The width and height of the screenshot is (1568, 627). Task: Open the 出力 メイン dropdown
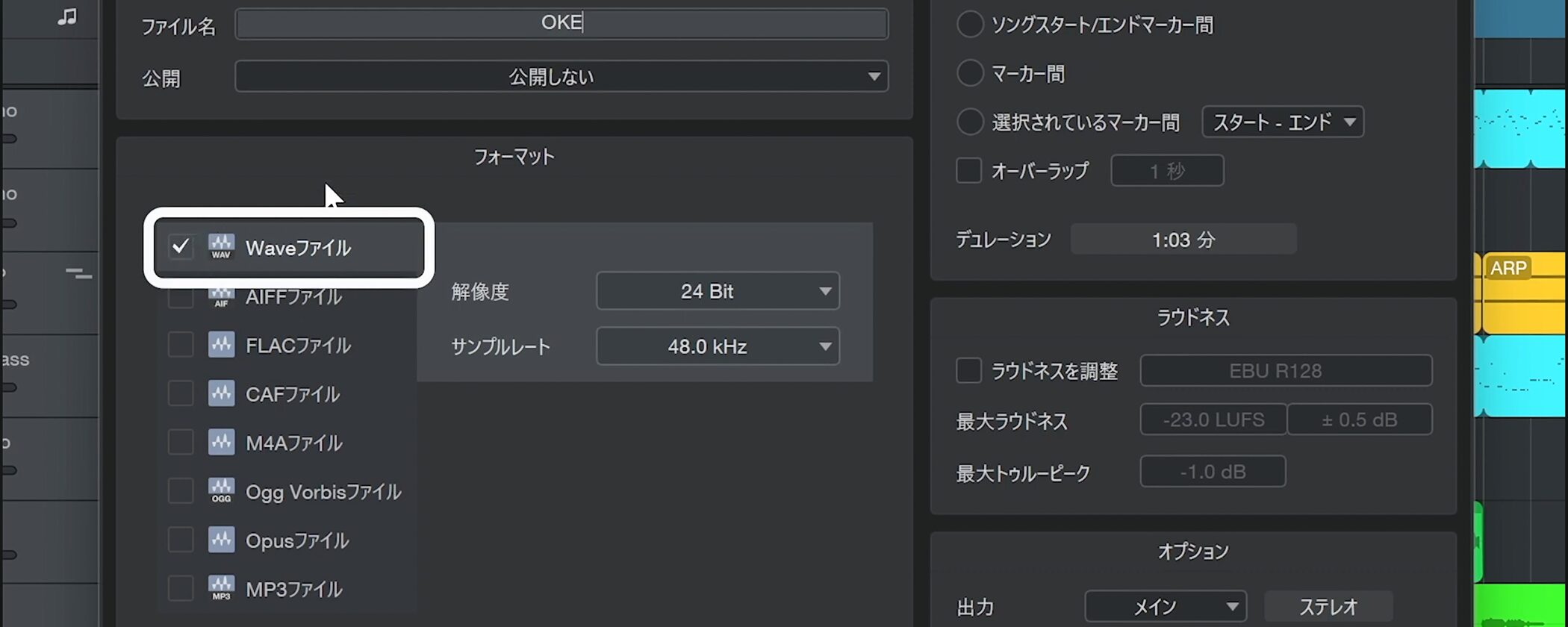point(1165,606)
